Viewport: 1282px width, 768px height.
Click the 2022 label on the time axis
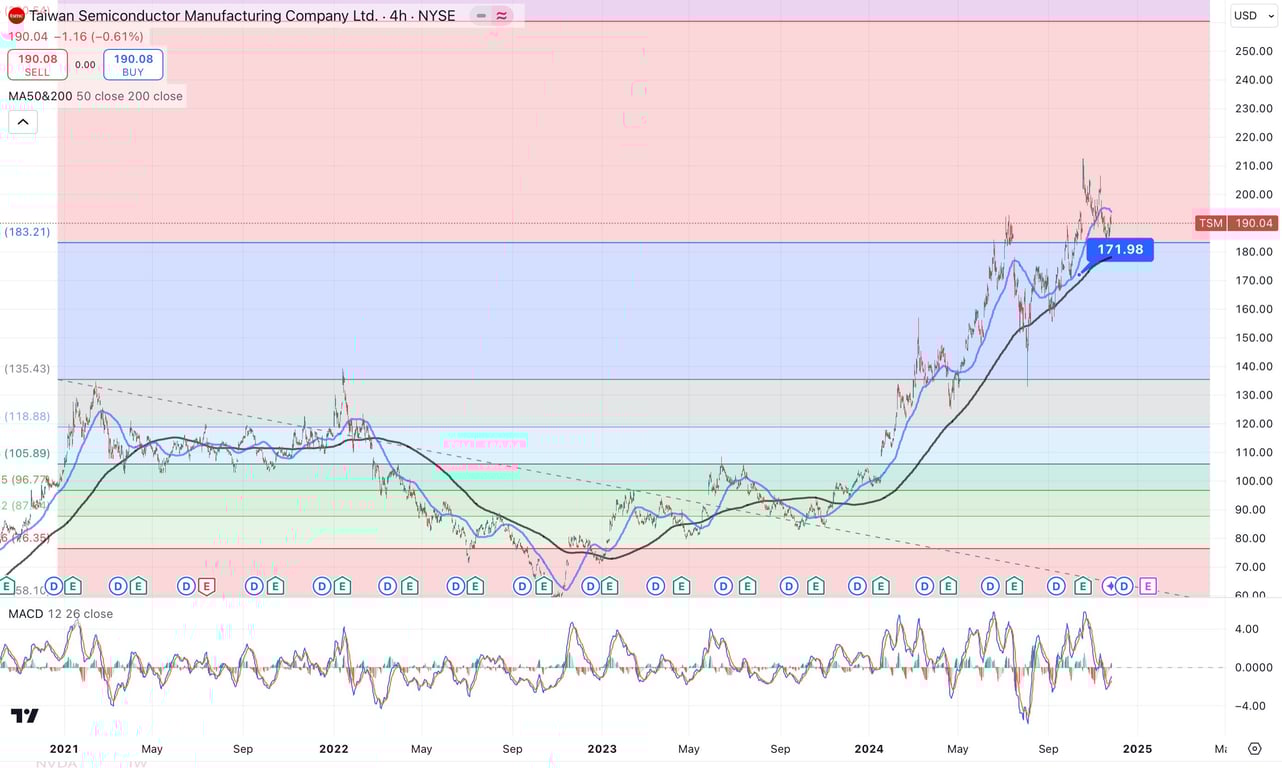click(333, 748)
